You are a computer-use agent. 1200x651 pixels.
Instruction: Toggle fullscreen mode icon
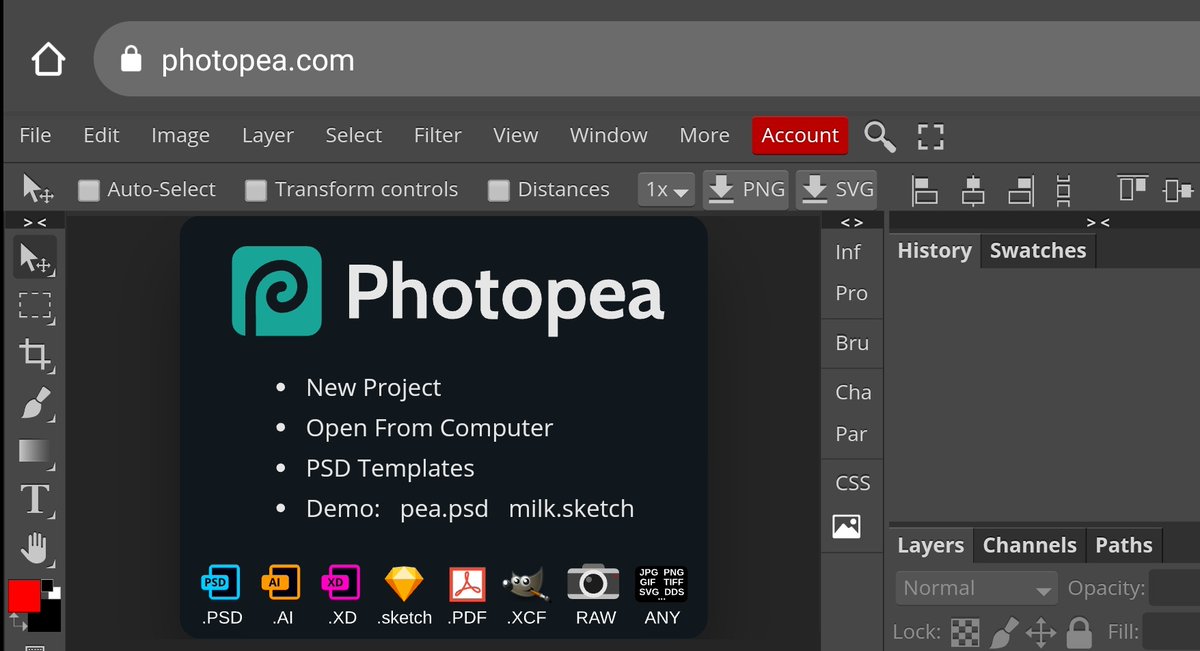click(x=931, y=136)
